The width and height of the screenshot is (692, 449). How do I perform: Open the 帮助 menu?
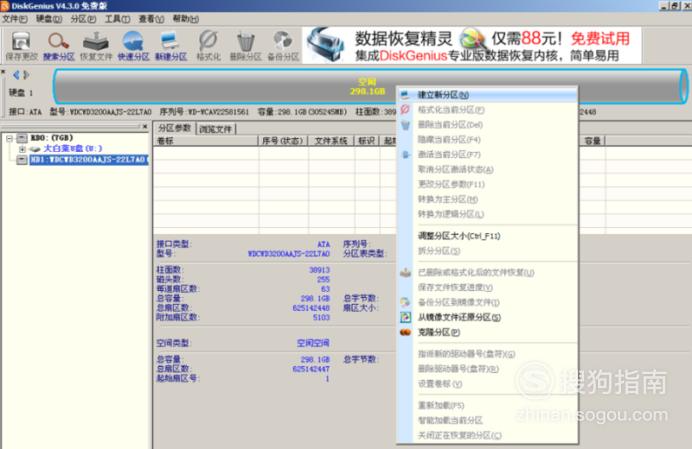click(185, 19)
